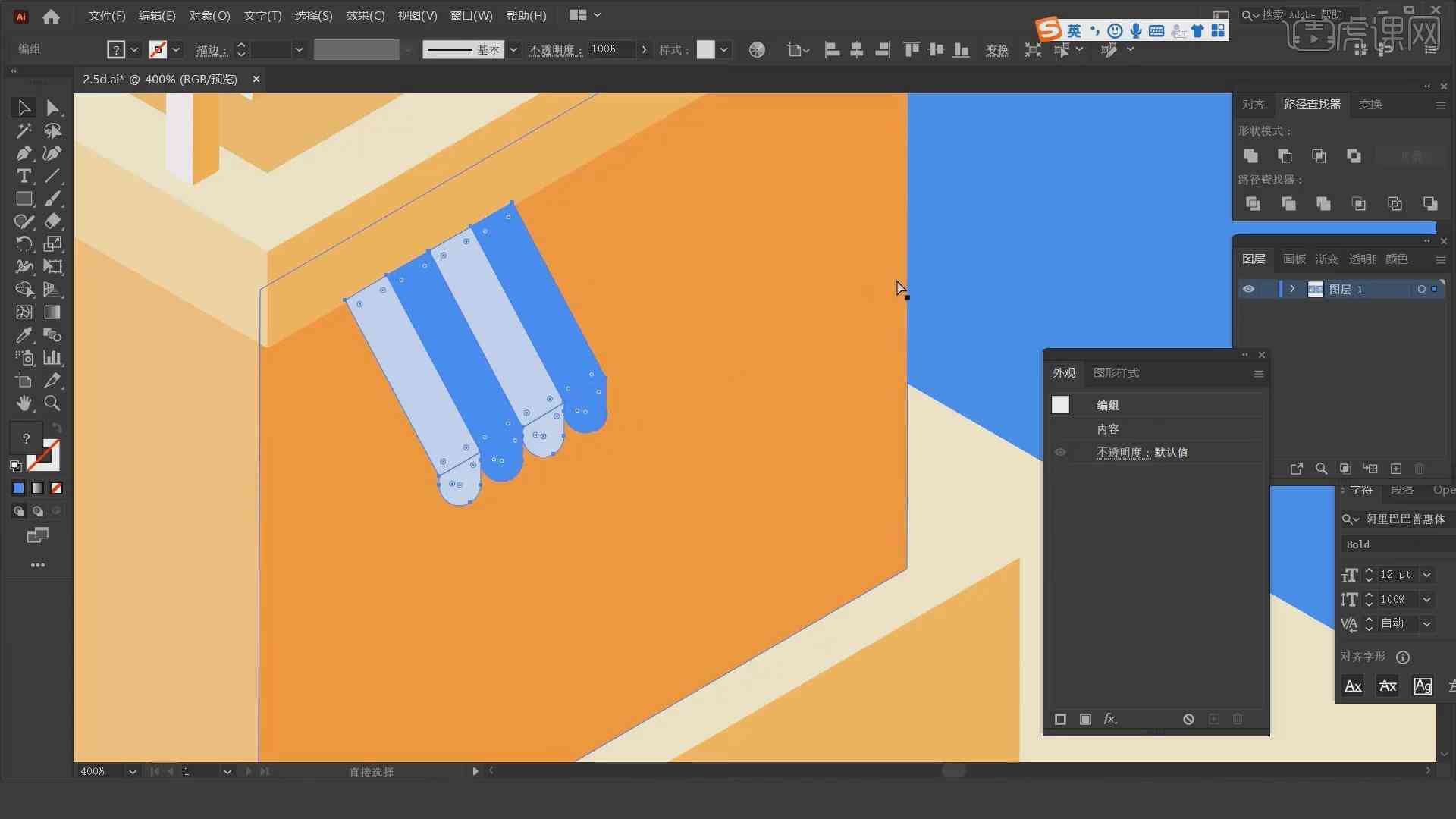Reset to default fill and stroke
1456x819 pixels.
tap(15, 466)
